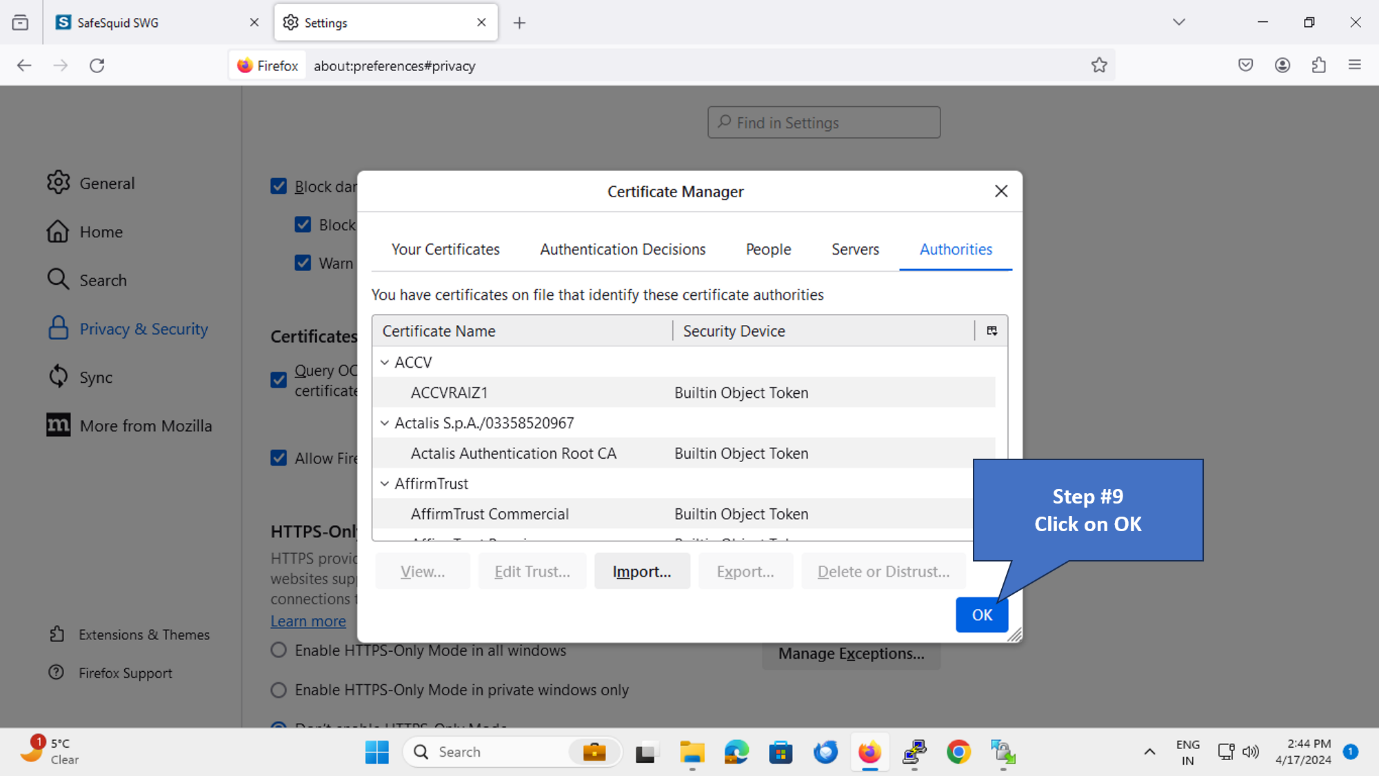Switch to the Your Certificates tab
The image size is (1379, 776).
coord(445,249)
